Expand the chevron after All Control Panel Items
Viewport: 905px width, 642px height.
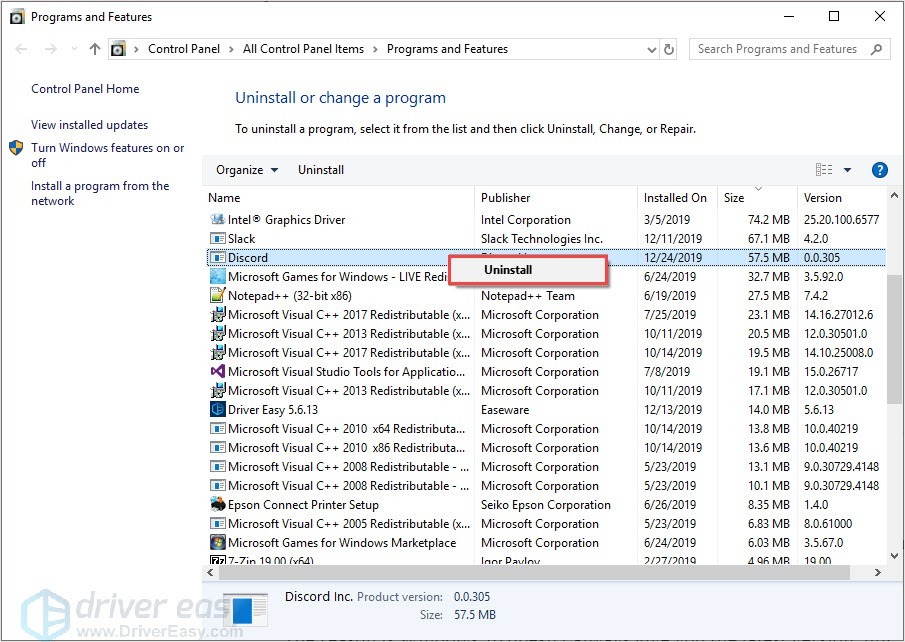(375, 49)
